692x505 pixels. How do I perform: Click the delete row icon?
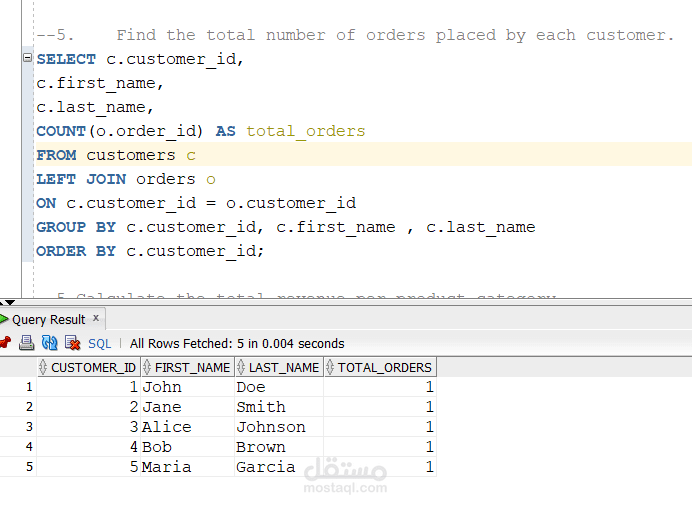click(72, 343)
